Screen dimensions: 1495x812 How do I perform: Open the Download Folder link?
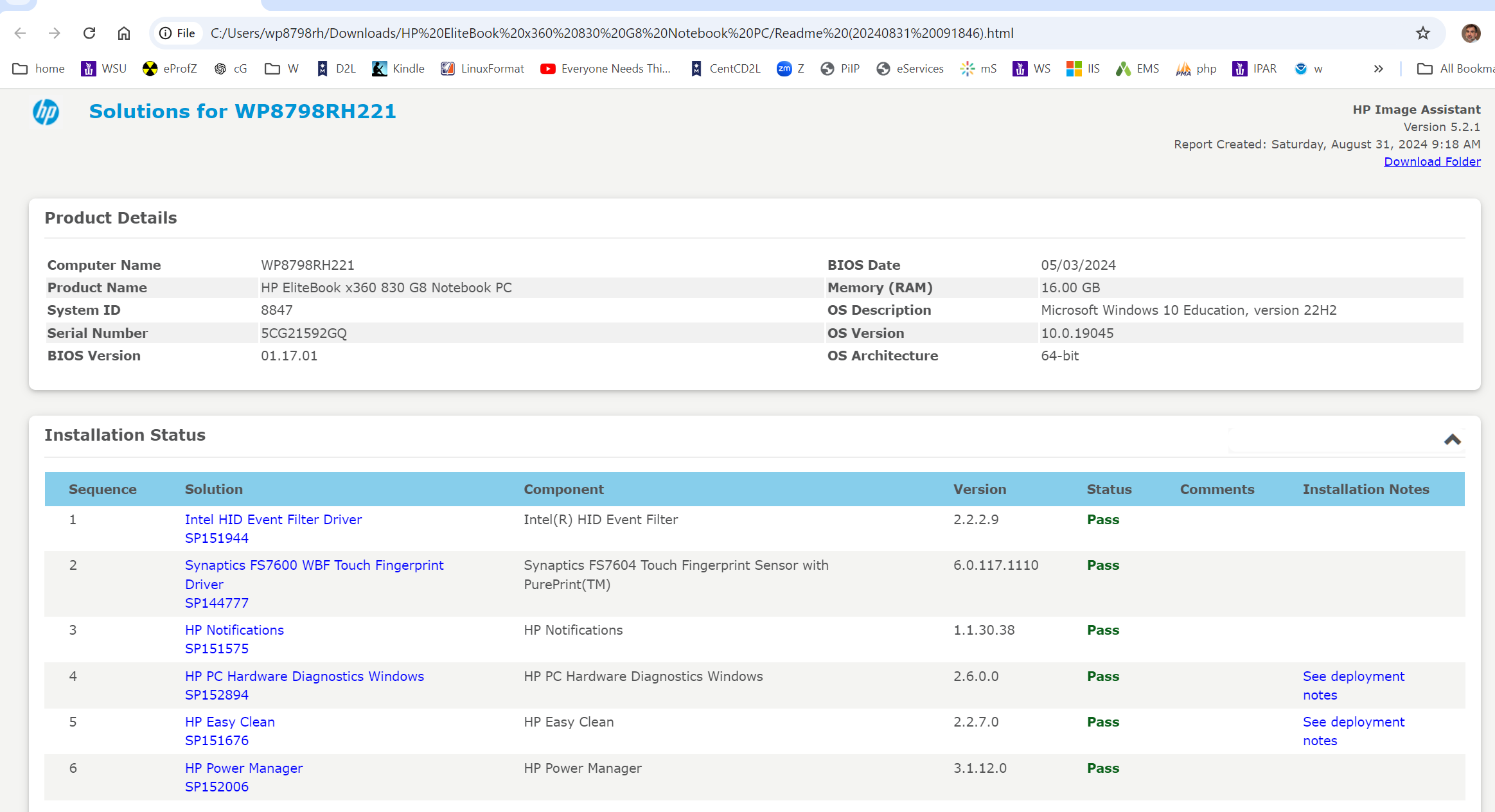pyautogui.click(x=1432, y=162)
